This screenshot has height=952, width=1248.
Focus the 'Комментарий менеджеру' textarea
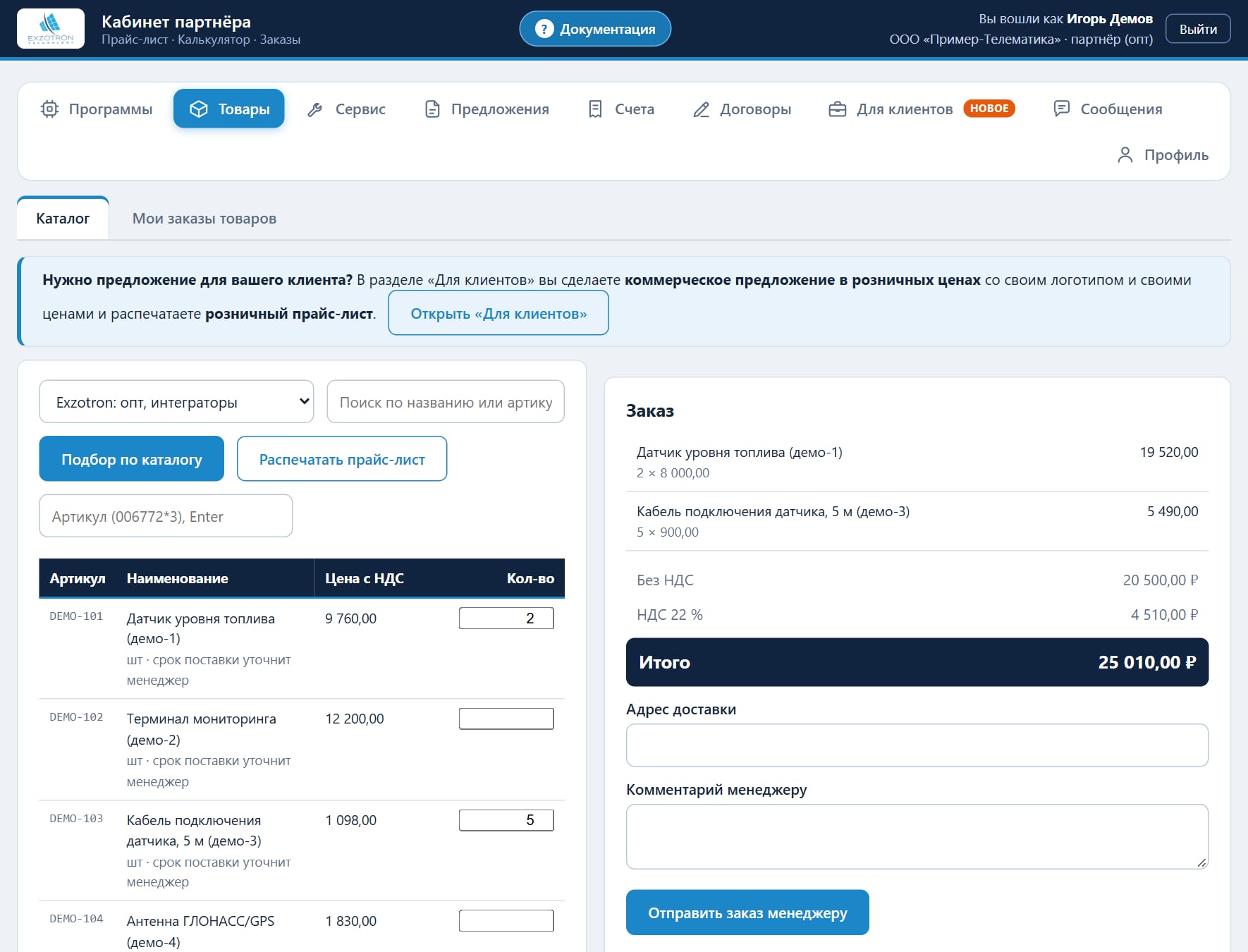pyautogui.click(x=917, y=837)
